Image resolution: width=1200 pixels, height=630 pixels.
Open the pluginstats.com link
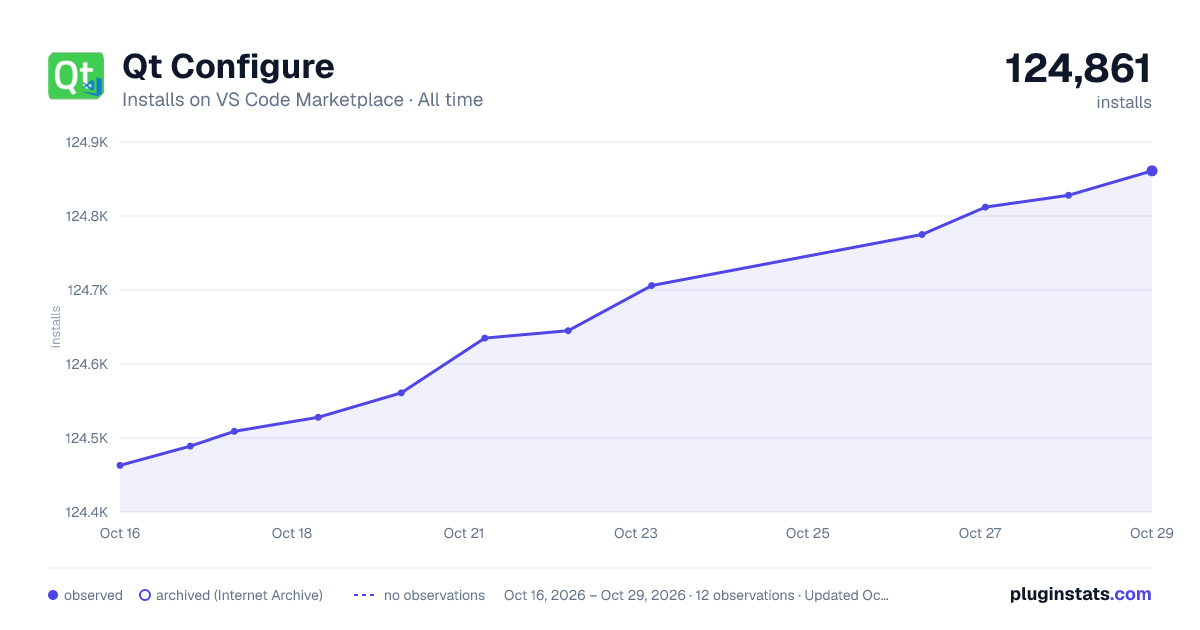pos(1081,594)
